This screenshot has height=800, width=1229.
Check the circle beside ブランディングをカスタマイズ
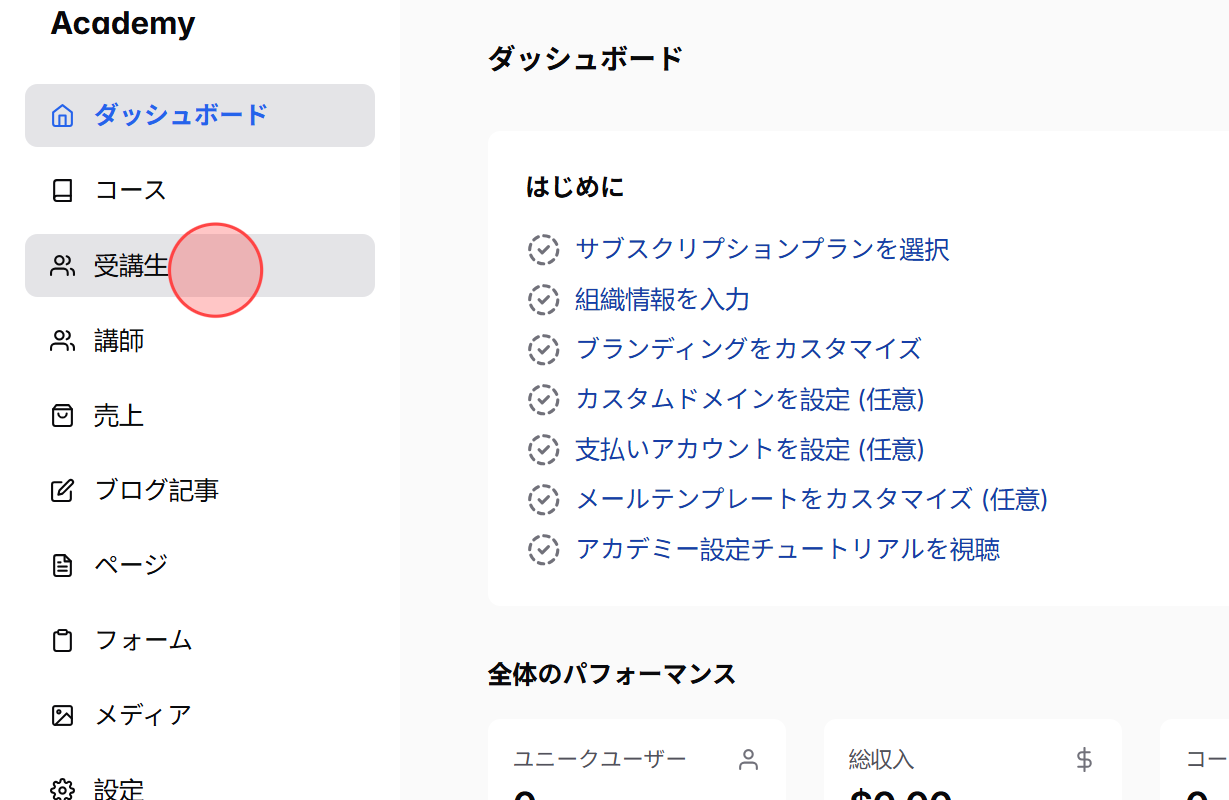point(543,350)
